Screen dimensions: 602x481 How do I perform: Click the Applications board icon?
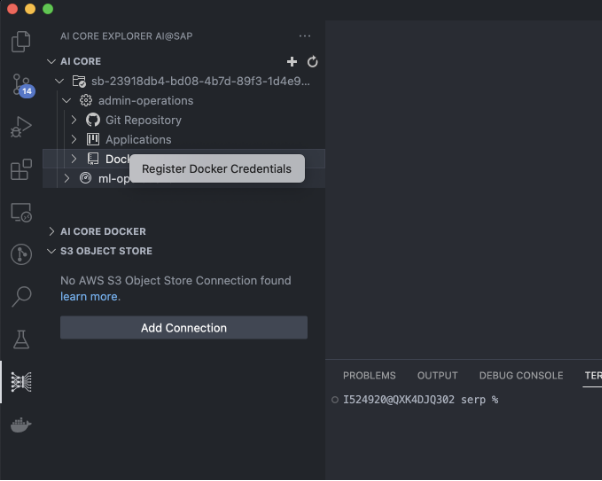pos(93,139)
